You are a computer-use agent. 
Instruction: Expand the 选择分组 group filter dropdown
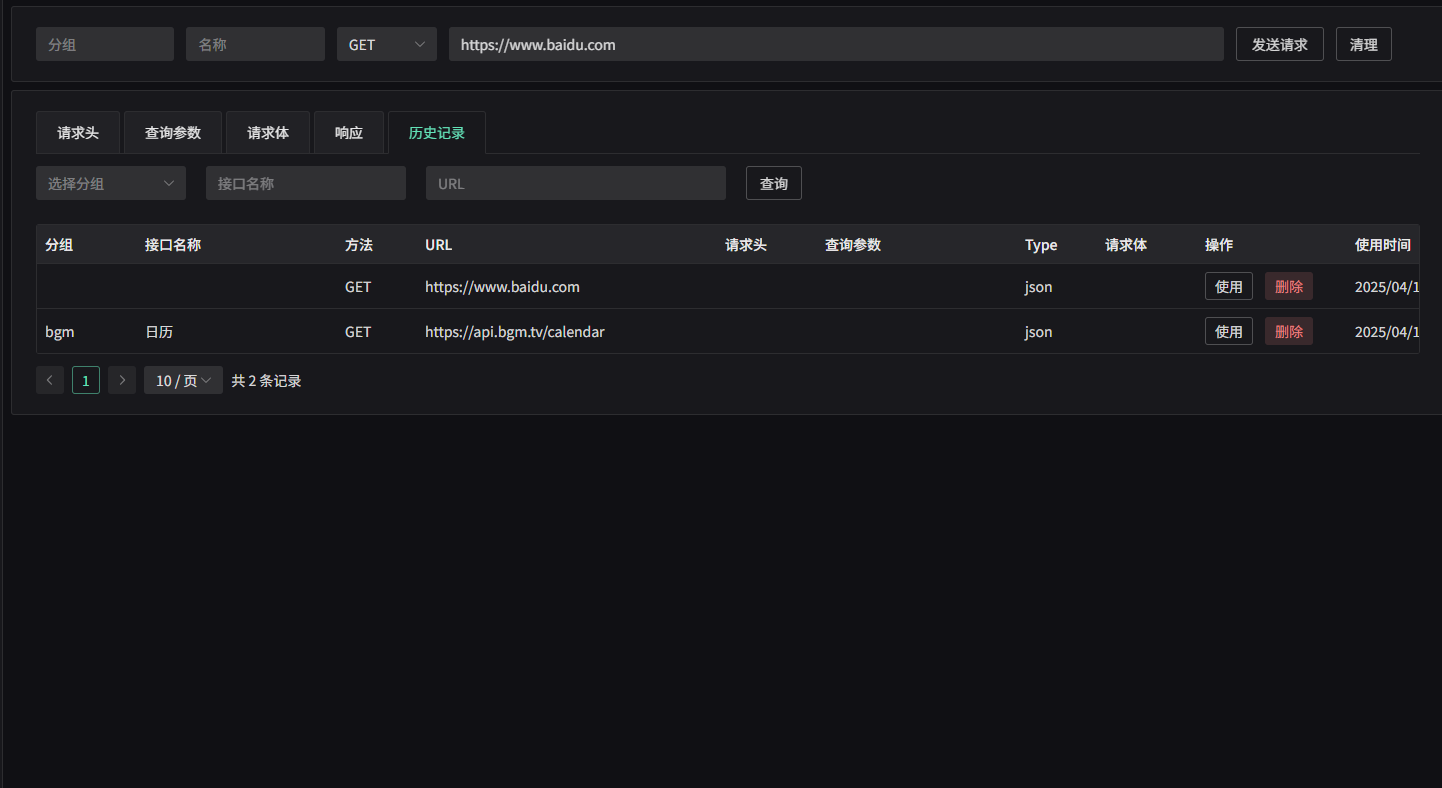pyautogui.click(x=110, y=183)
